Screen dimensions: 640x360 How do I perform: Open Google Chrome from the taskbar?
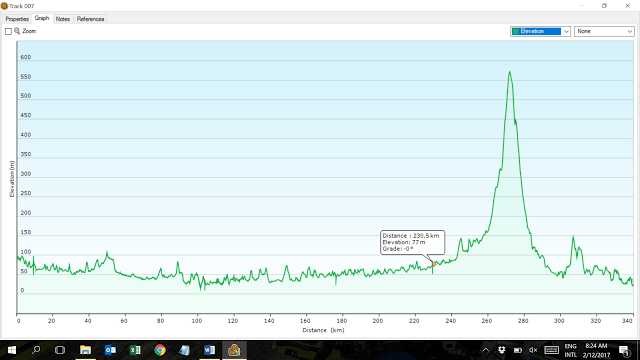[160, 350]
